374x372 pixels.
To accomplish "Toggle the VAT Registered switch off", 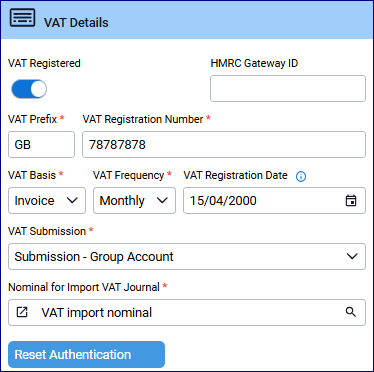I will (29, 89).
